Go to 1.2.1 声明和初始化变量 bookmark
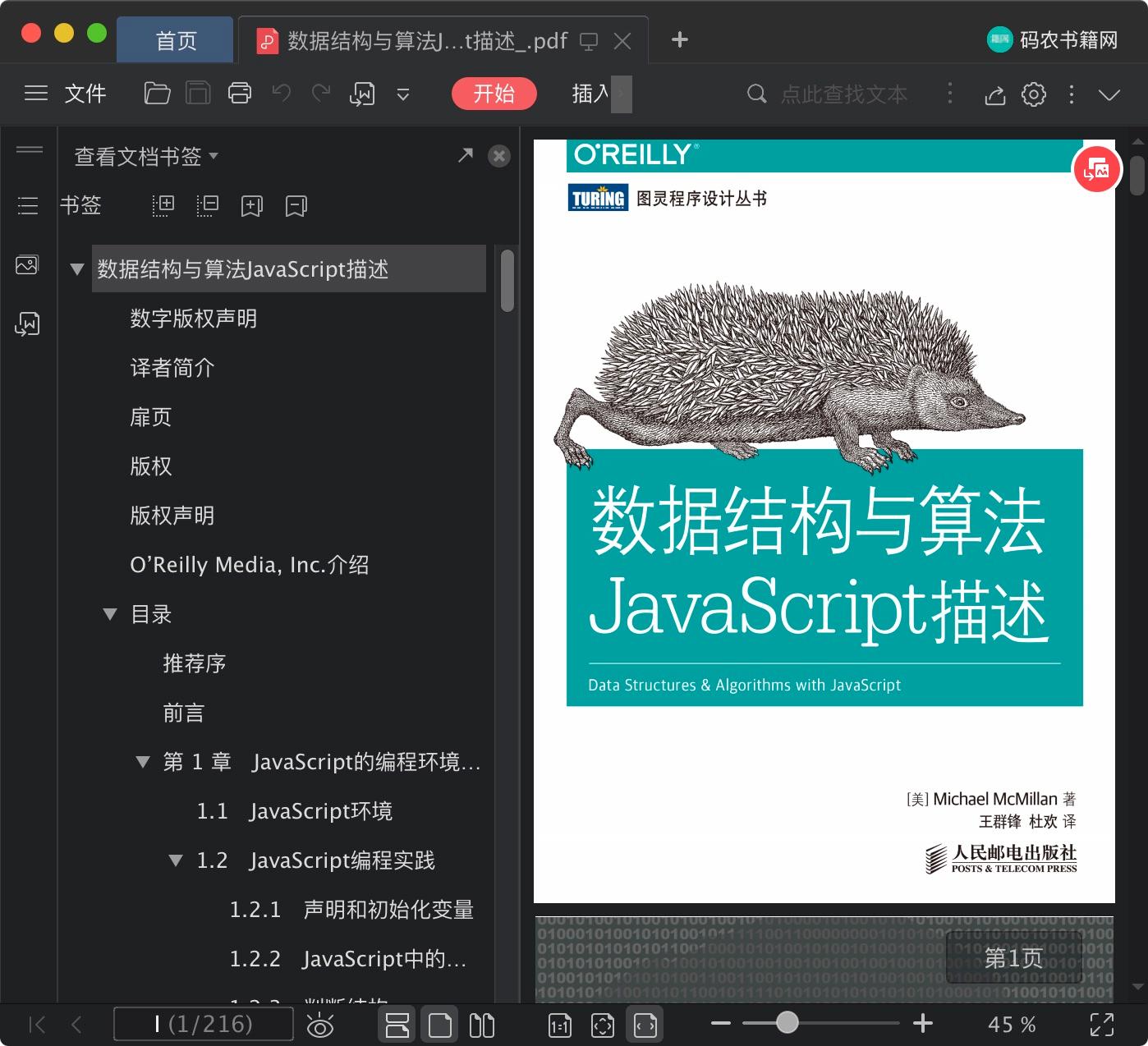The height and width of the screenshot is (1046, 1148). (x=352, y=910)
